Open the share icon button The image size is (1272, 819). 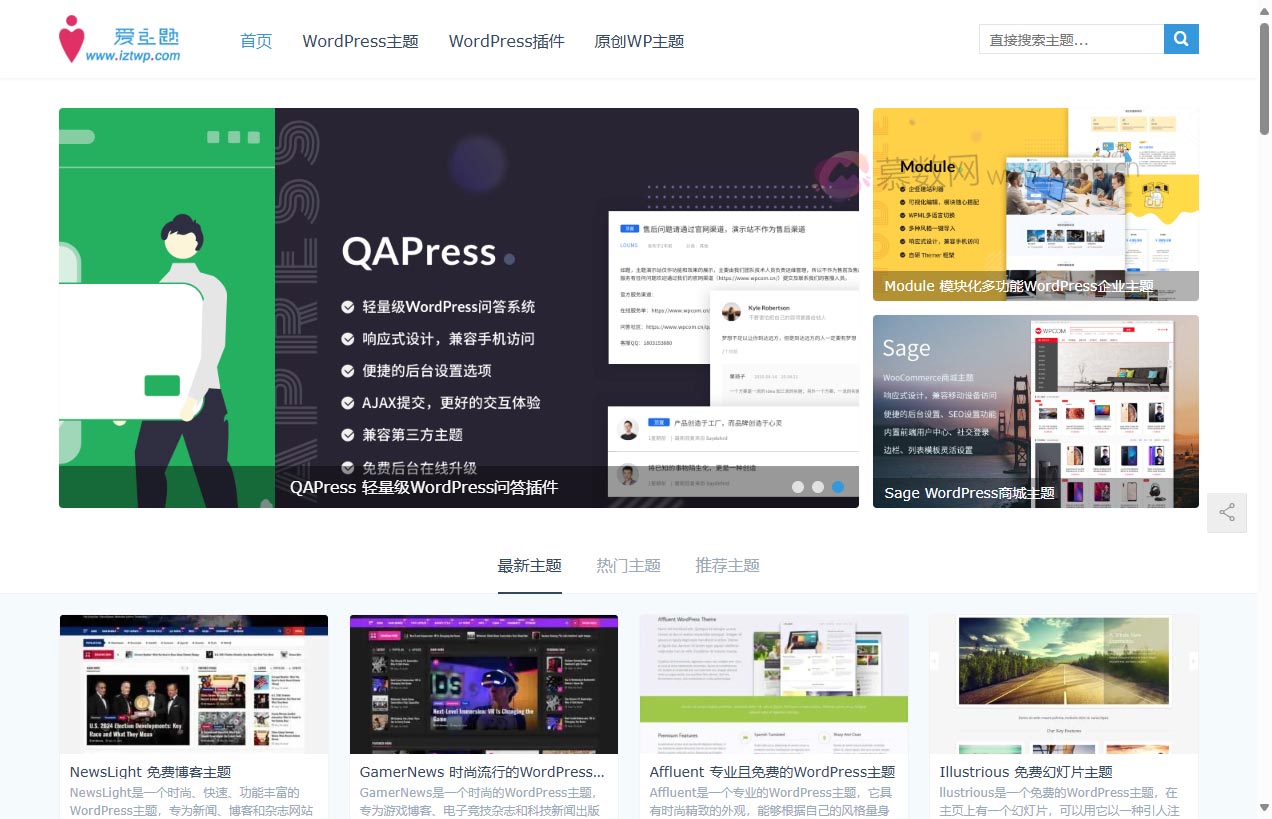click(x=1227, y=513)
